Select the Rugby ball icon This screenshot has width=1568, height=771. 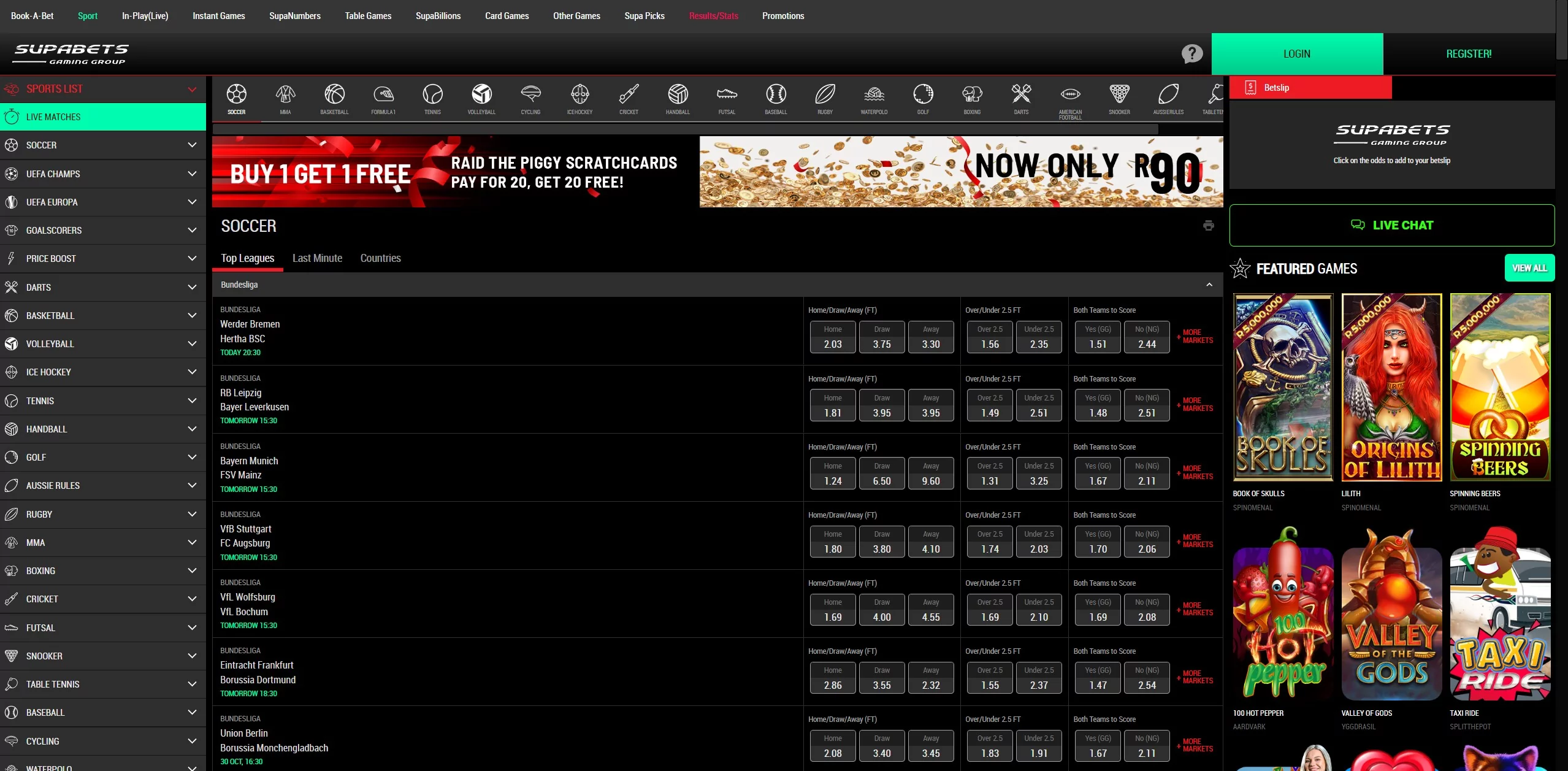[x=825, y=94]
